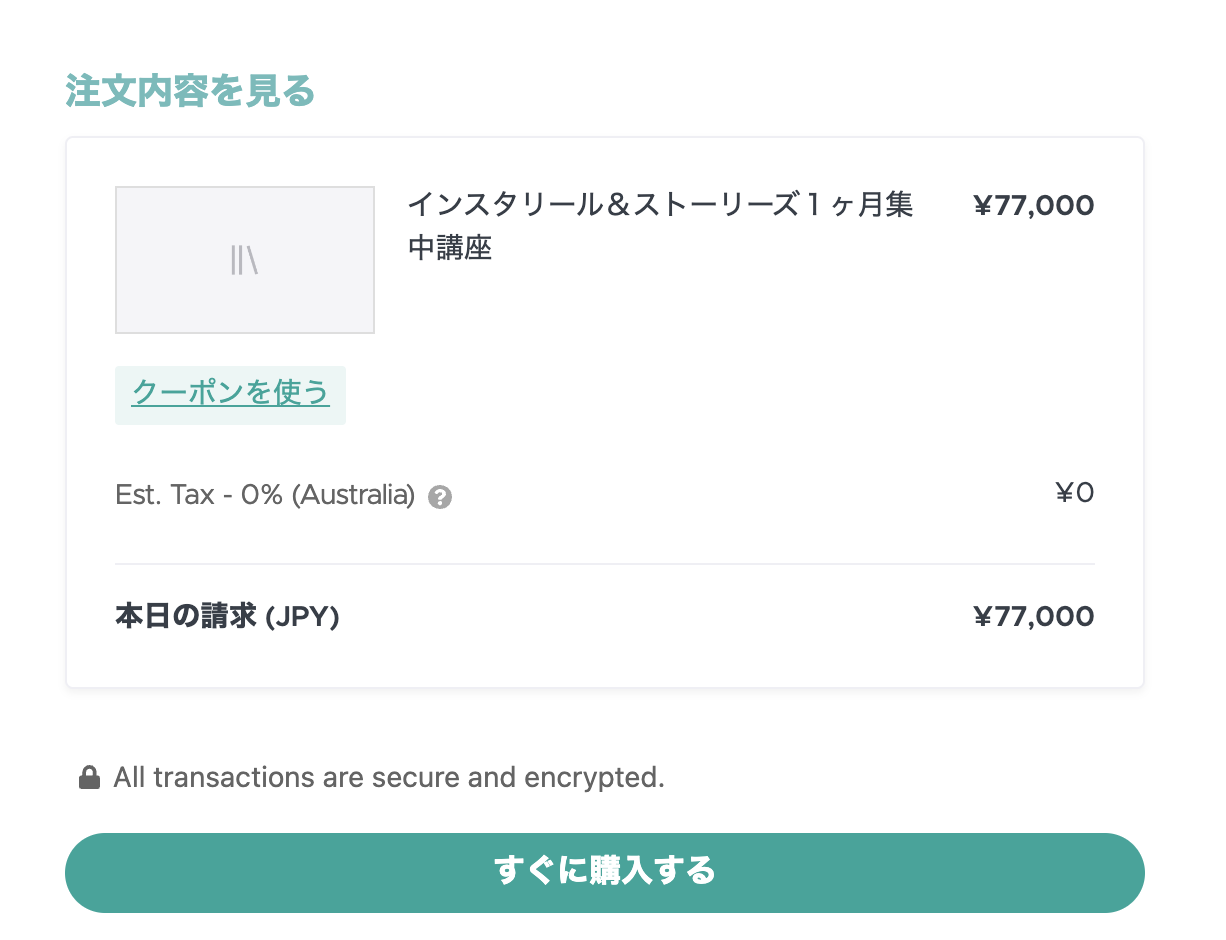The width and height of the screenshot is (1226, 940).
Task: Click the (JPY) currency indicator
Action: (302, 617)
